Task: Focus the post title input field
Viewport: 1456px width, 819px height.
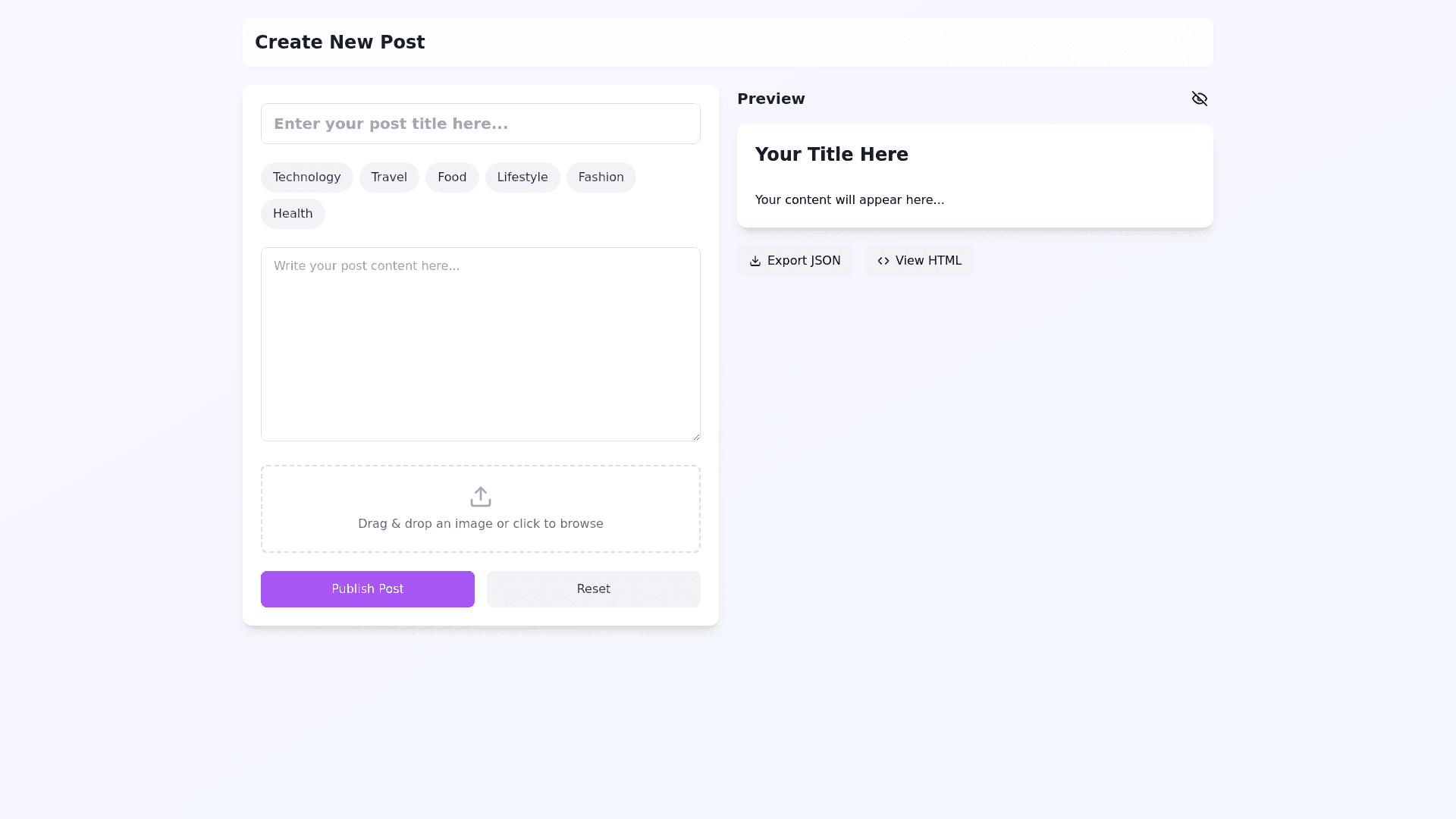Action: click(x=480, y=124)
